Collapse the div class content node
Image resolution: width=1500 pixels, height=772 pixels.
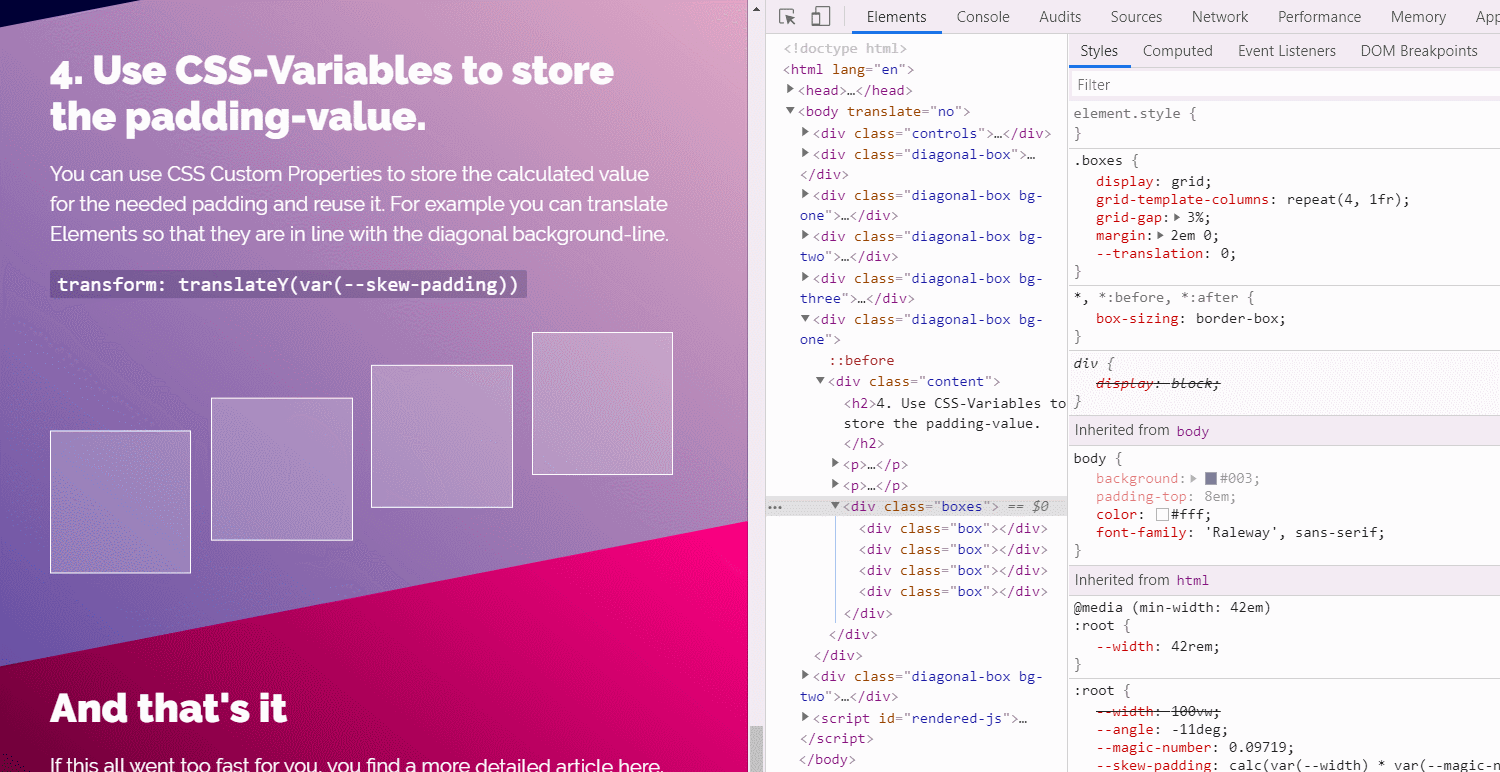tap(821, 381)
